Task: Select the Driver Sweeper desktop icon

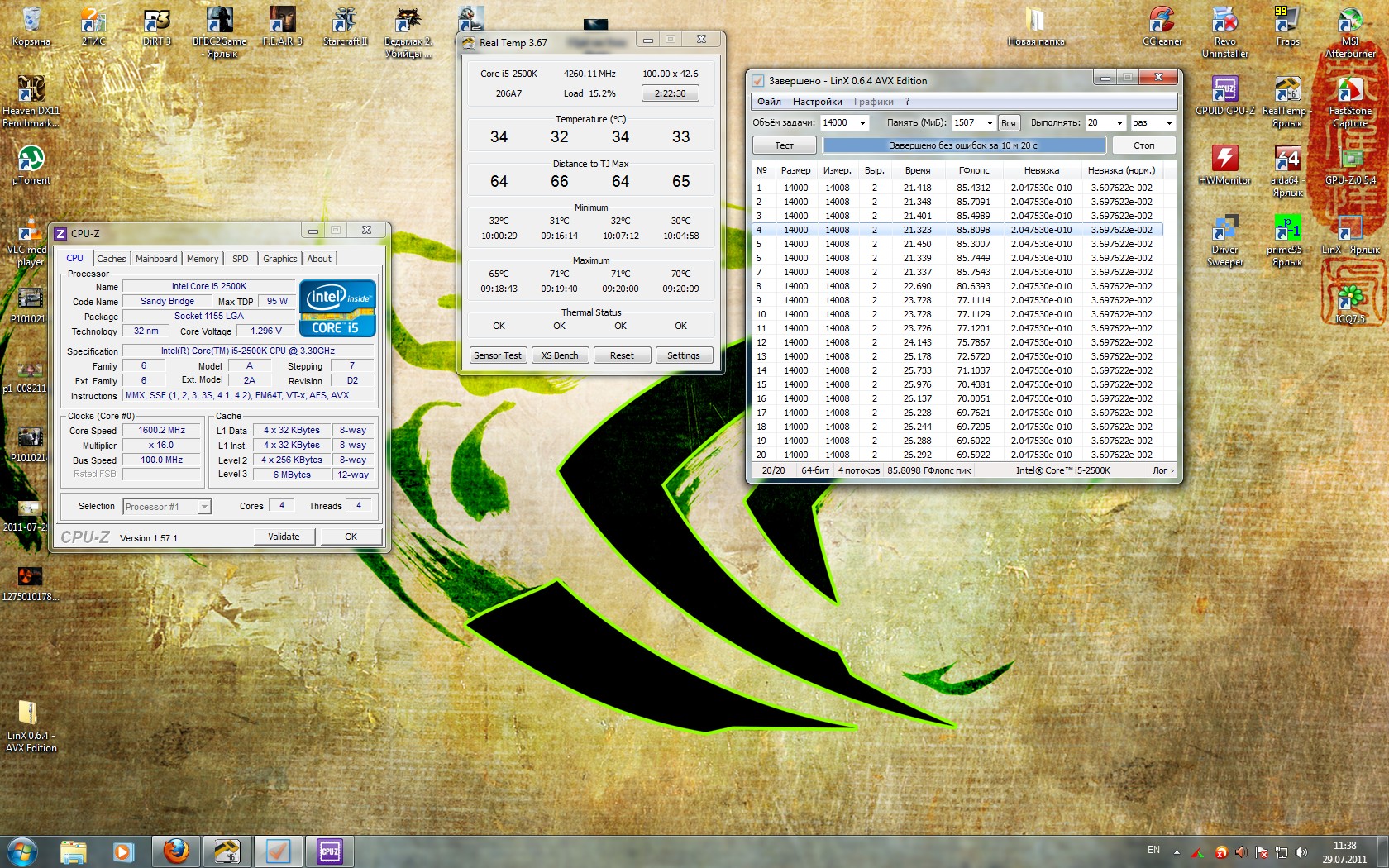Action: point(1225,241)
